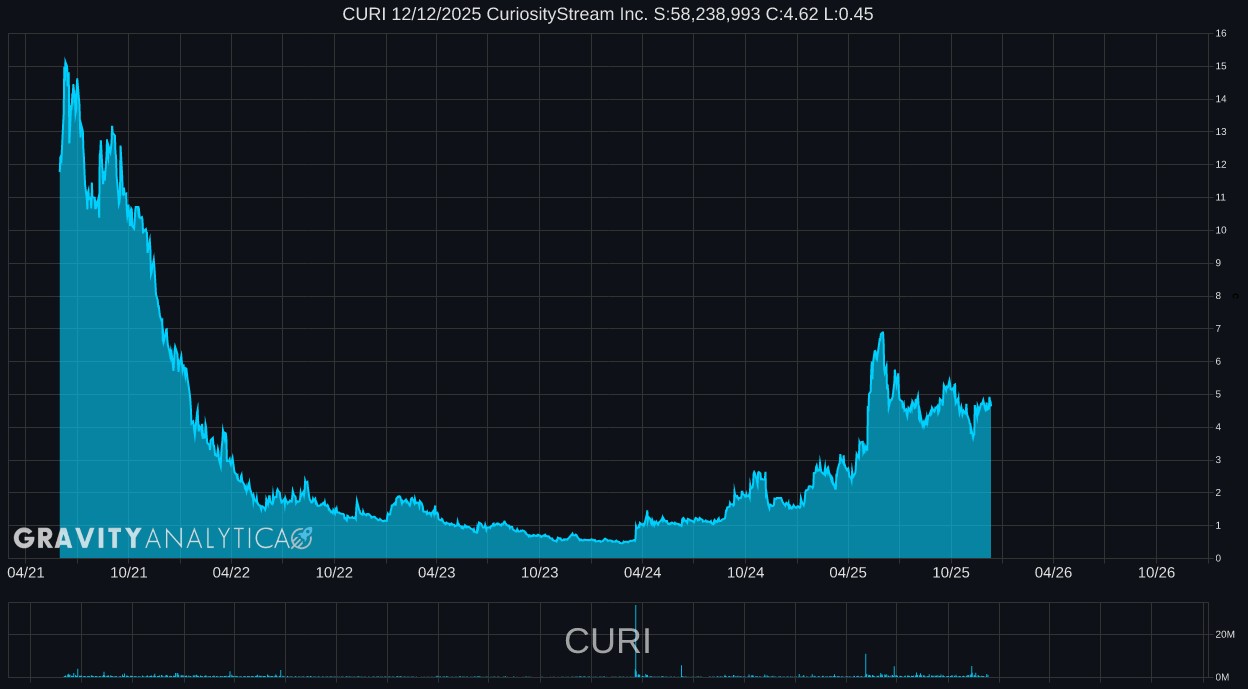Click the 20M label on volume axis
1248x689 pixels.
(x=1222, y=635)
